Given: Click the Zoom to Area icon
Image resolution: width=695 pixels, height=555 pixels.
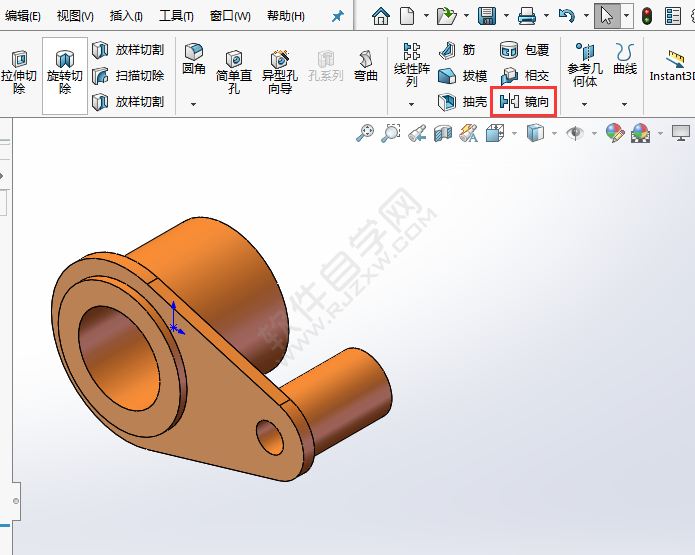Looking at the screenshot, I should [x=391, y=133].
